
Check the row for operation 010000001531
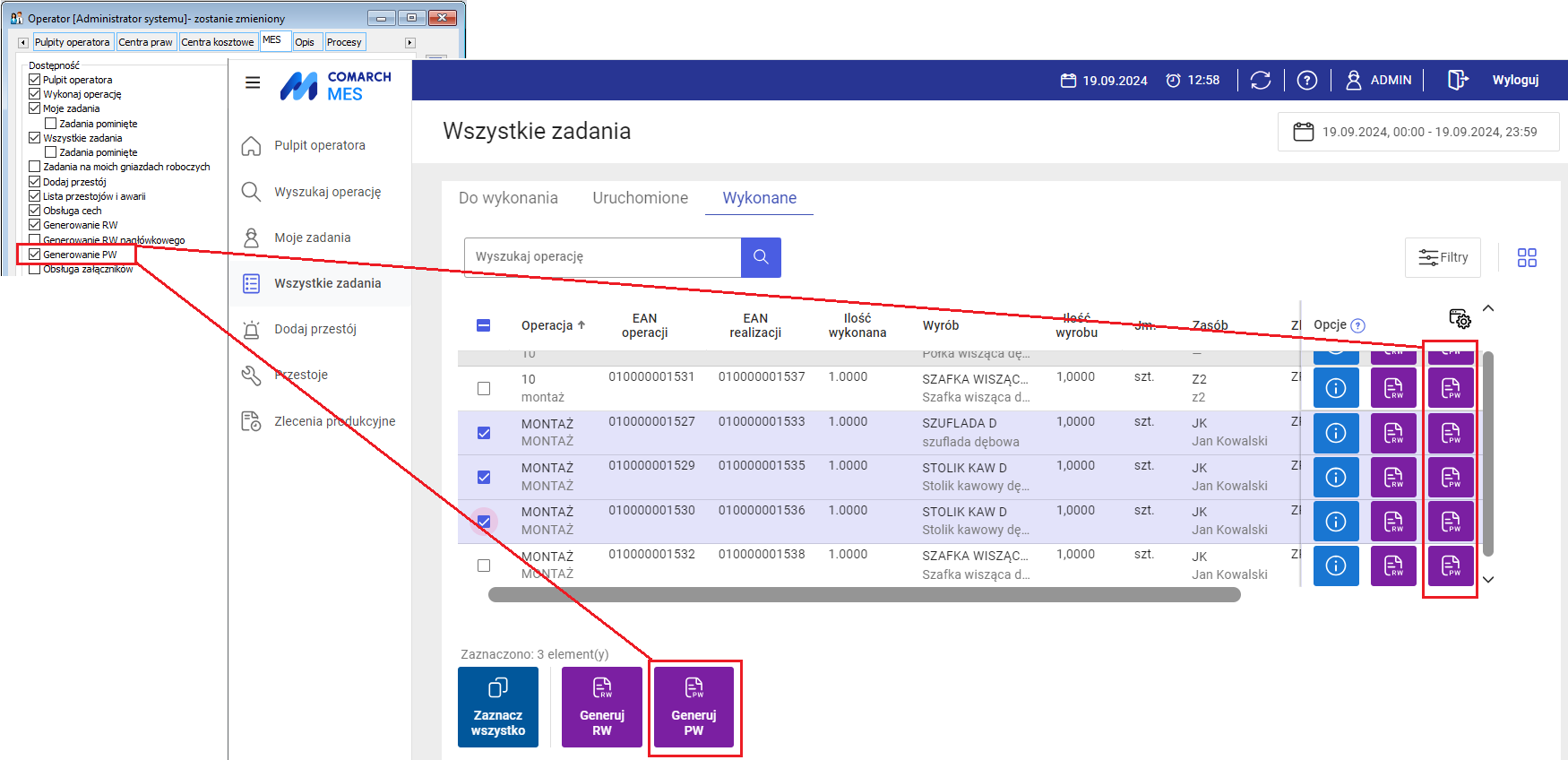(x=484, y=388)
